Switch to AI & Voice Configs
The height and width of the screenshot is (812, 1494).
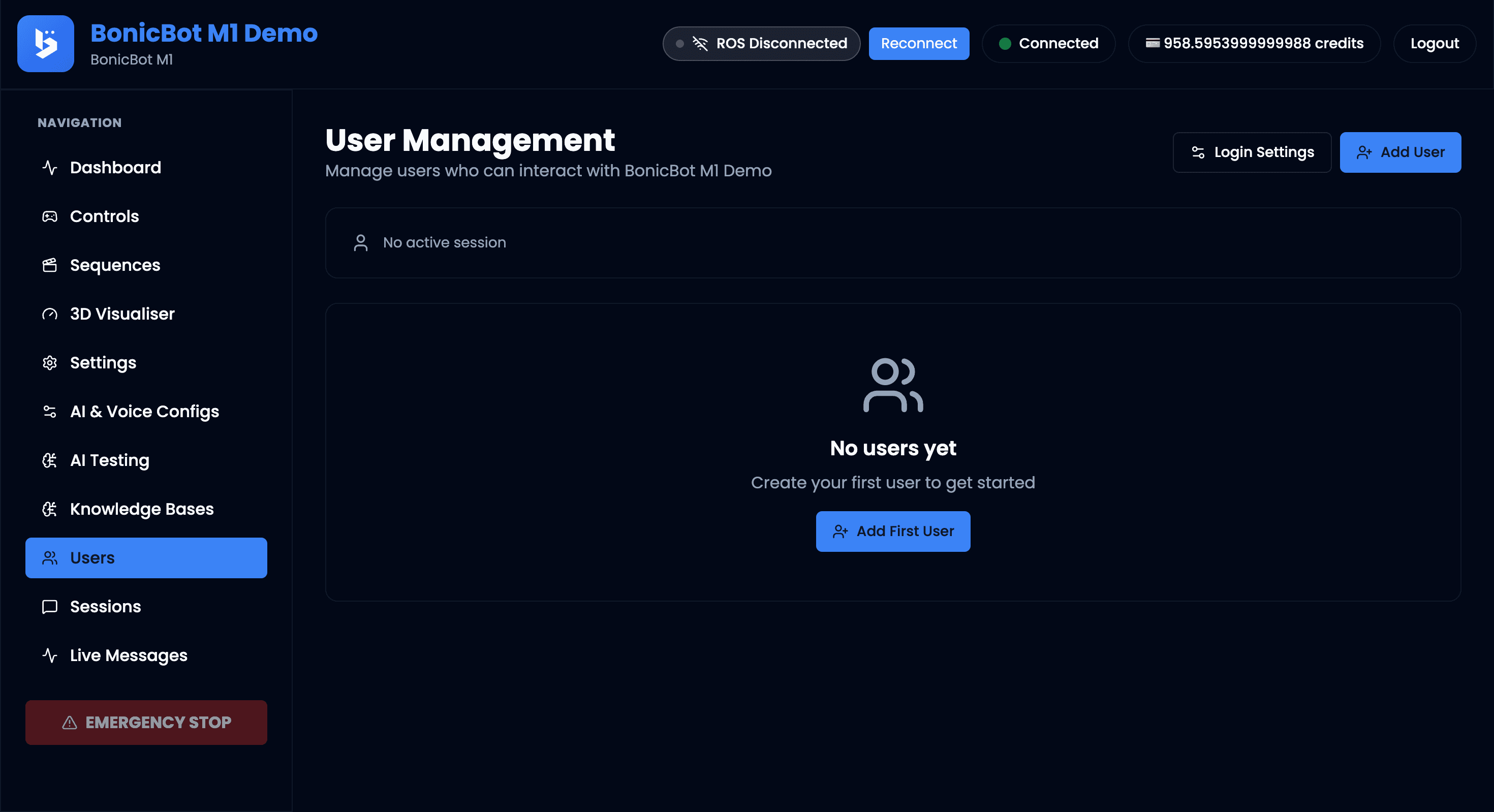pos(144,411)
